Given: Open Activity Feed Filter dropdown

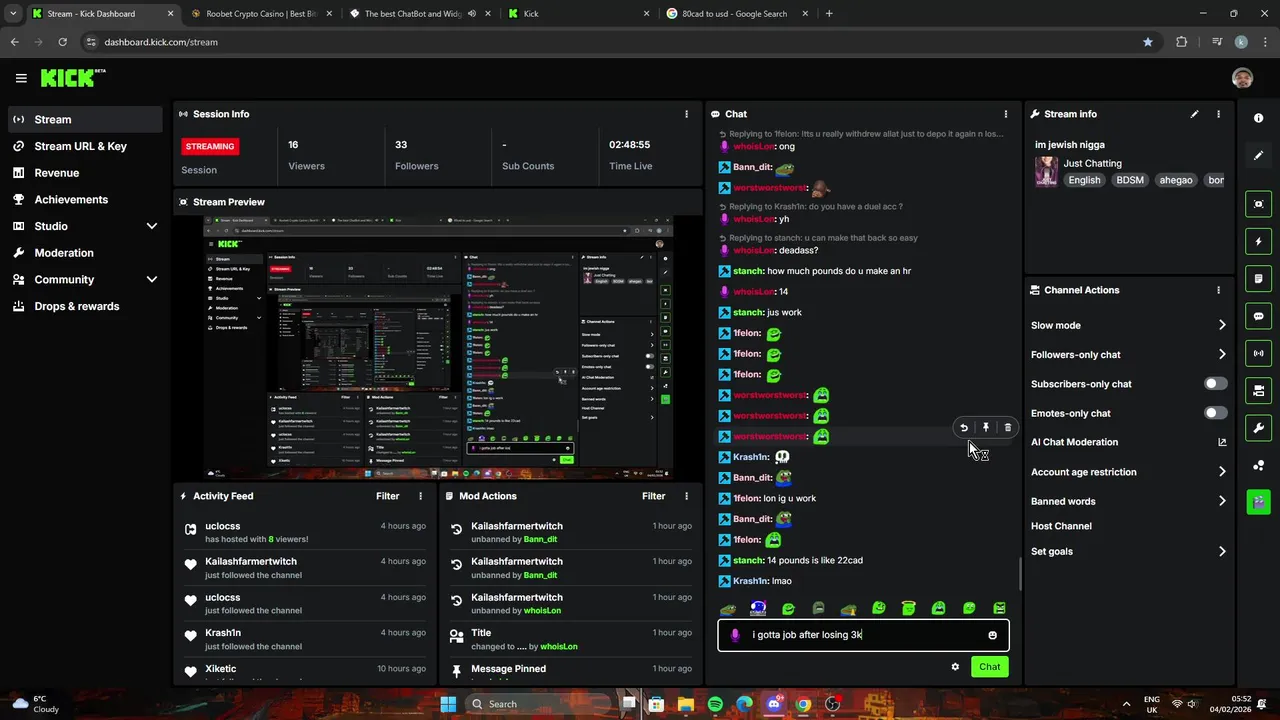Looking at the screenshot, I should click(x=388, y=496).
